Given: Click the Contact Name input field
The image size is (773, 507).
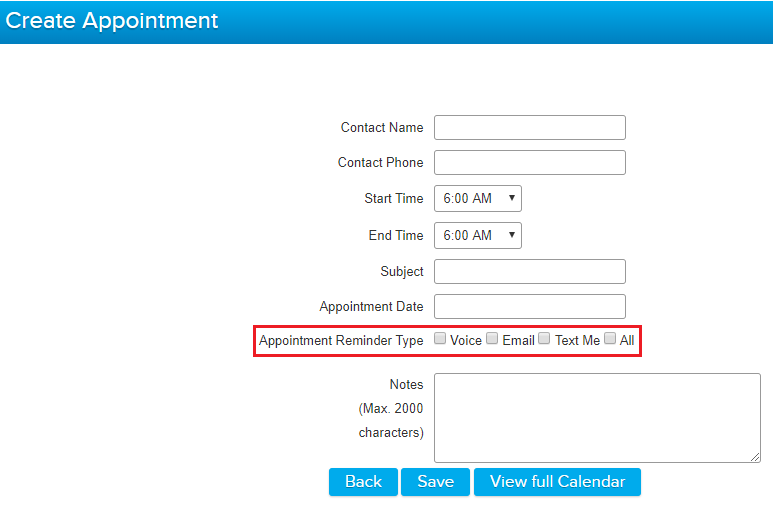Looking at the screenshot, I should pos(529,127).
